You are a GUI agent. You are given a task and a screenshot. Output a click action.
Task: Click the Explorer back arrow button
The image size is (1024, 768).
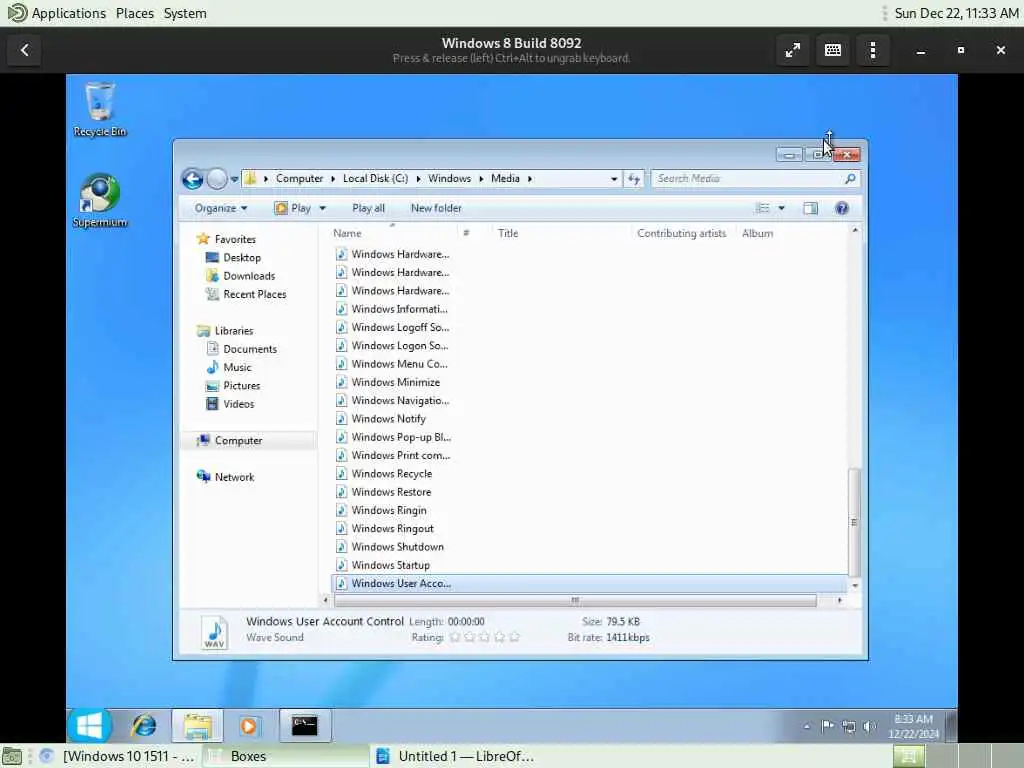click(x=193, y=179)
